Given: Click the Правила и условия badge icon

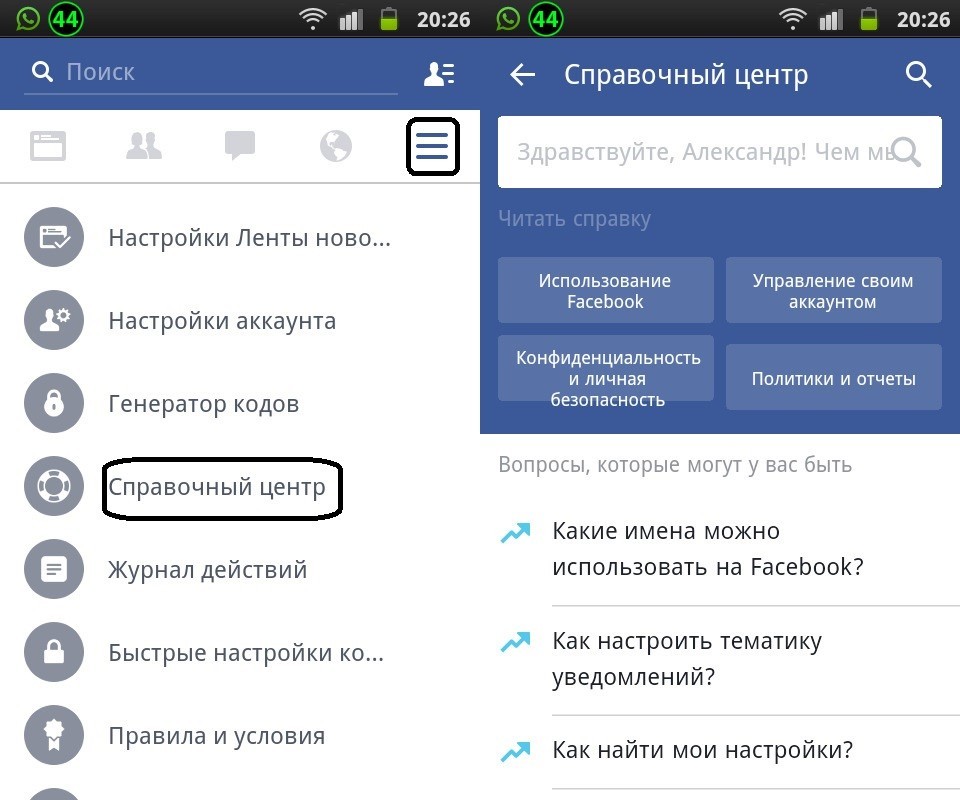Looking at the screenshot, I should [54, 735].
